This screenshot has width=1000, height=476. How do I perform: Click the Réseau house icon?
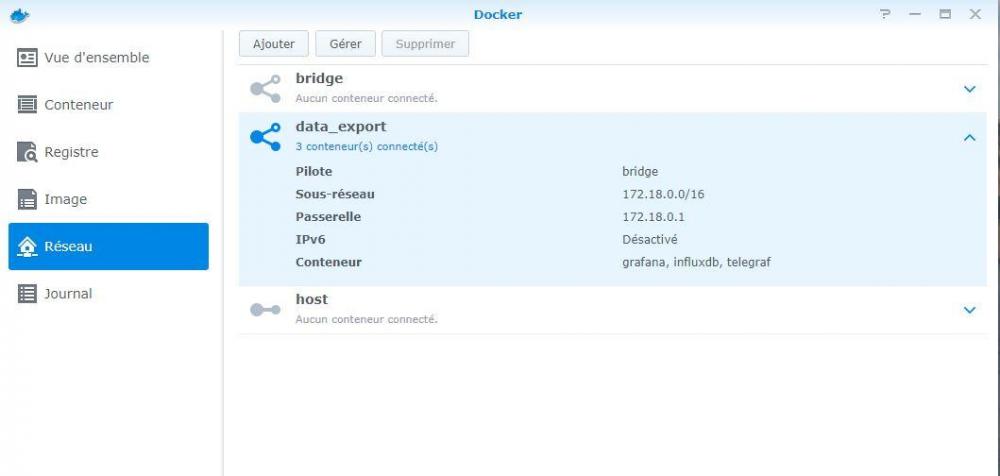[x=27, y=246]
